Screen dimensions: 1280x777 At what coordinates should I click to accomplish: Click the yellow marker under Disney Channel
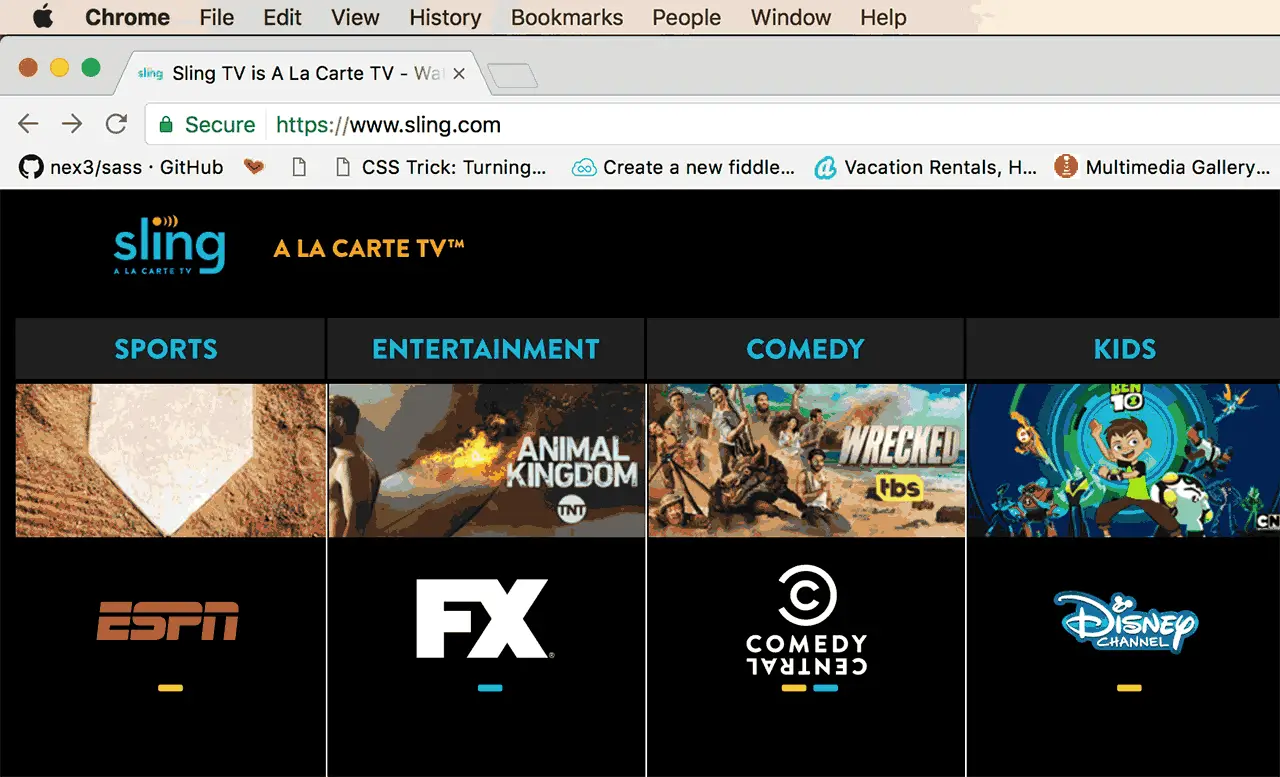(x=1129, y=688)
